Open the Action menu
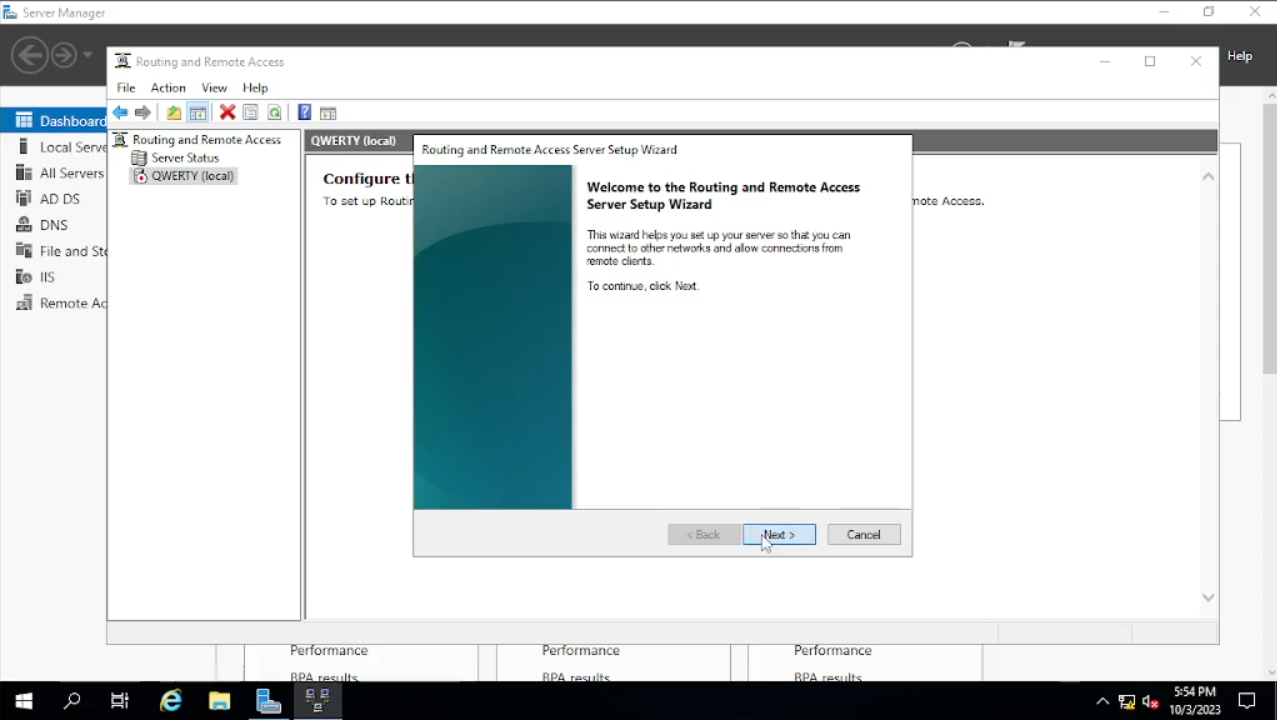Screen dimensions: 1277x720 point(168,88)
